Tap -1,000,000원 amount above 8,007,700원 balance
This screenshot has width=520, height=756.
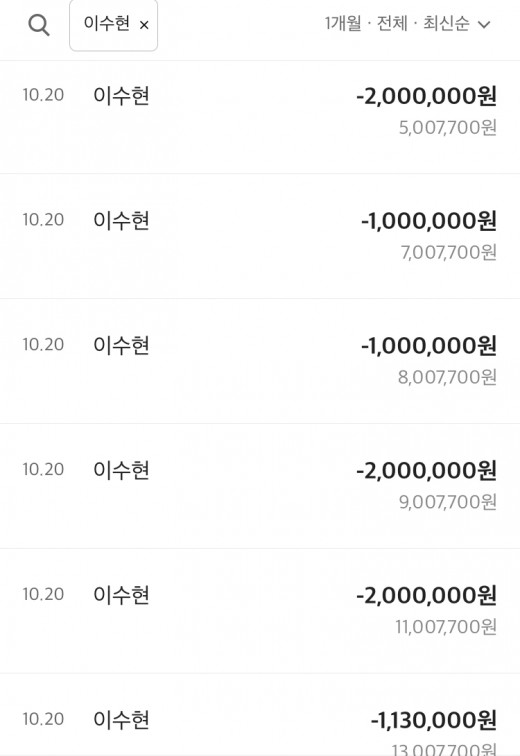(428, 345)
